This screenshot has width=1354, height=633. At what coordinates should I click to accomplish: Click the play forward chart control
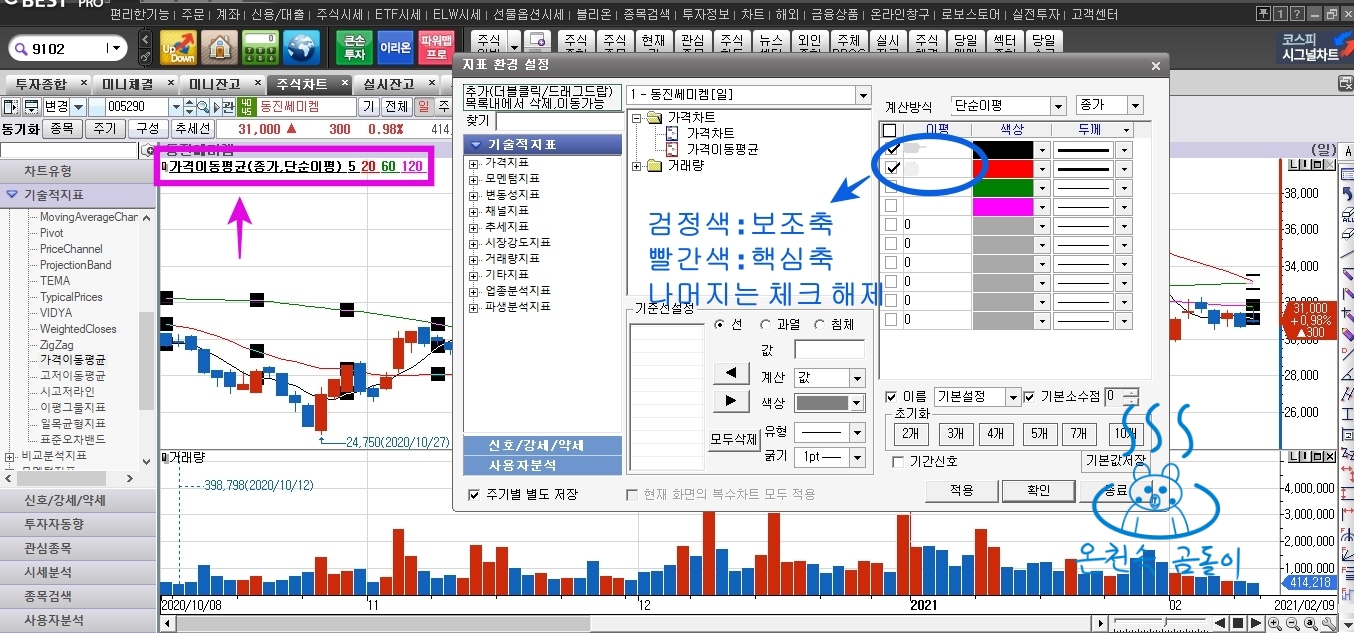click(x=1255, y=624)
